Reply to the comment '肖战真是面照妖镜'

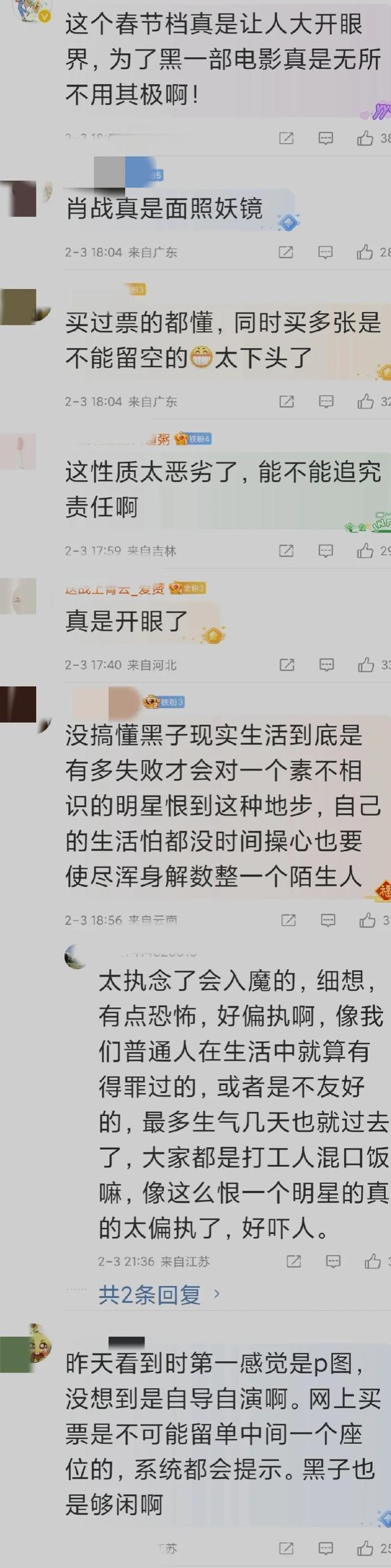coord(326,252)
